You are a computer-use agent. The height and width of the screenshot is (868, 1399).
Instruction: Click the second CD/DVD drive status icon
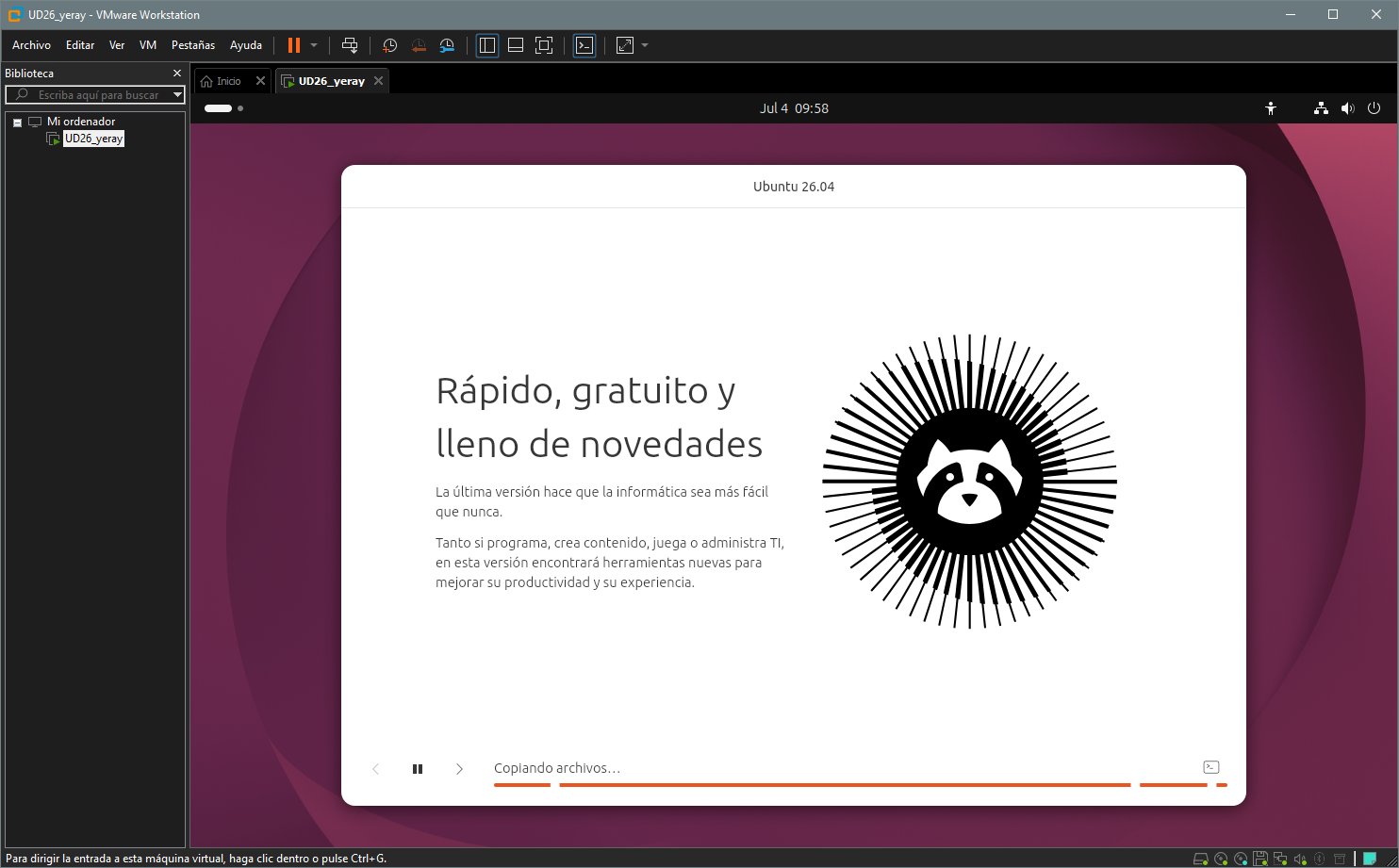pyautogui.click(x=1241, y=859)
